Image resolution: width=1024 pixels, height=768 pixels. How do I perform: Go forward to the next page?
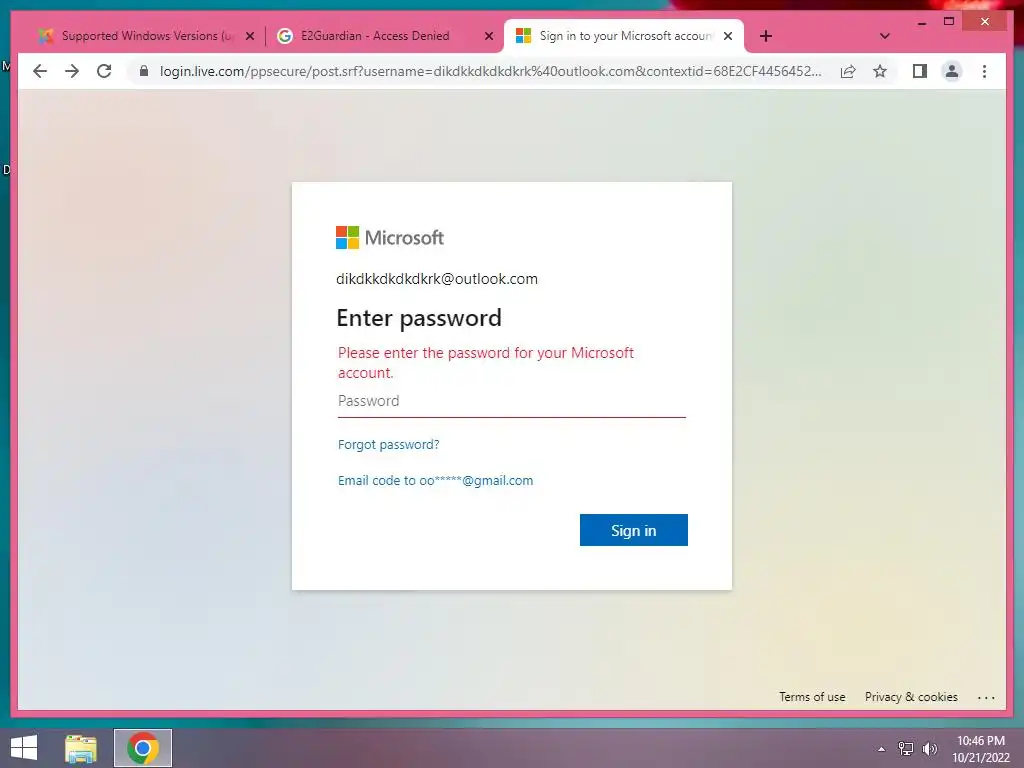click(72, 71)
